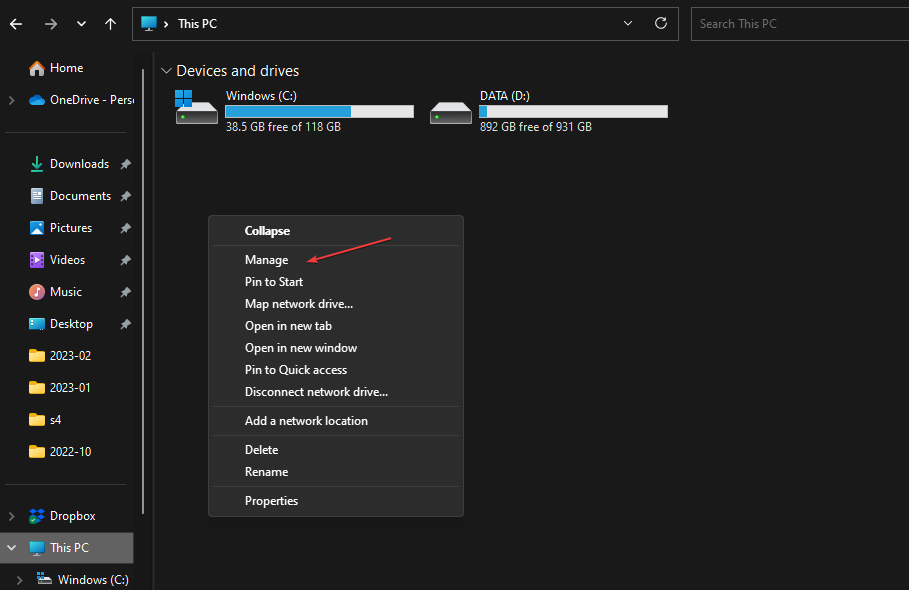Expand the address bar history dropdown
909x590 pixels.
(628, 24)
